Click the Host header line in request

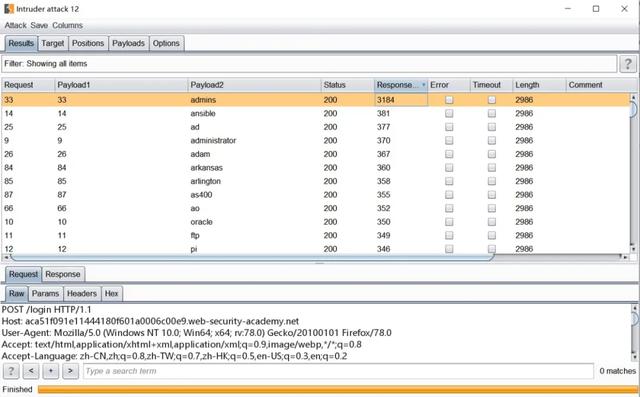point(150,321)
